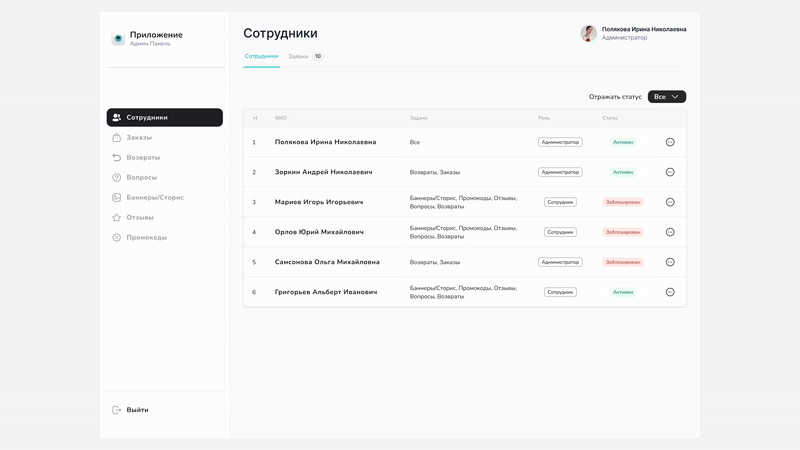Click Администратор role badge for Самсонова
The image size is (800, 450).
pyautogui.click(x=560, y=262)
